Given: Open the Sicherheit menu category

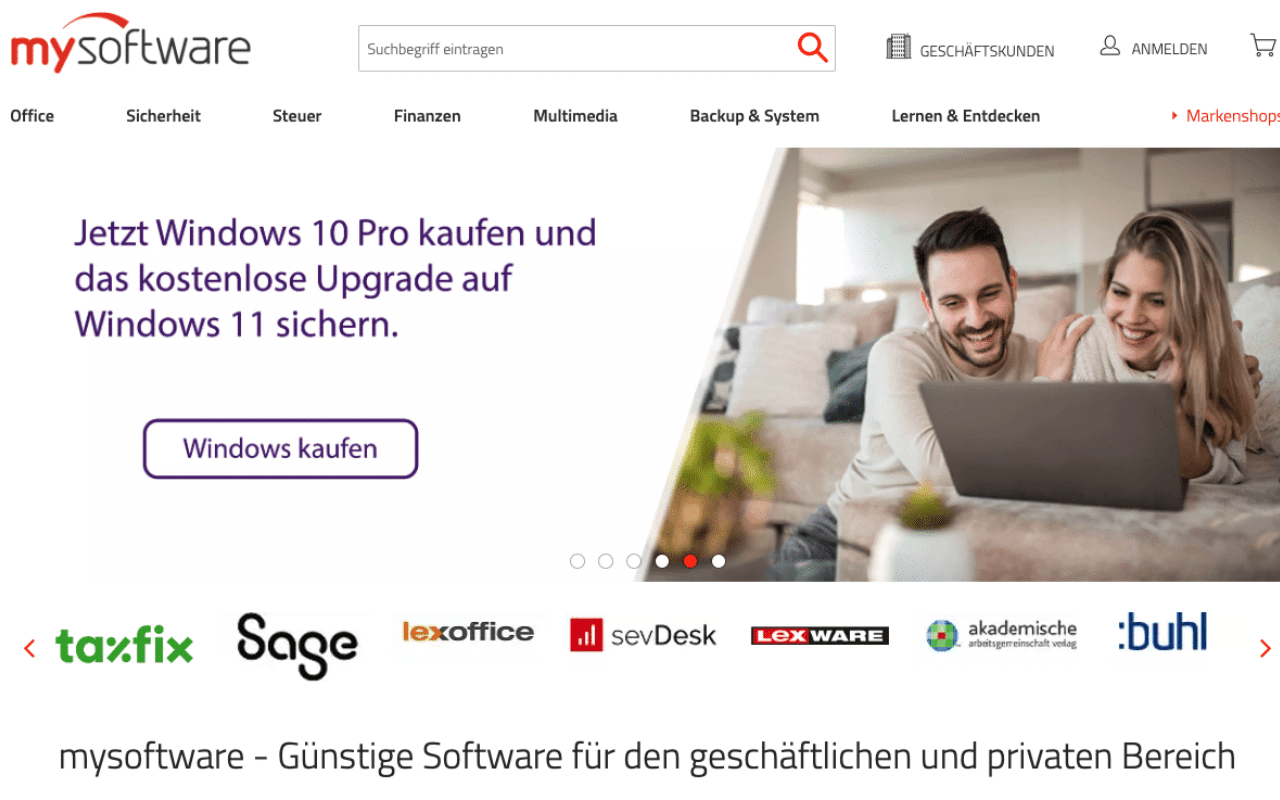Looking at the screenshot, I should 163,116.
